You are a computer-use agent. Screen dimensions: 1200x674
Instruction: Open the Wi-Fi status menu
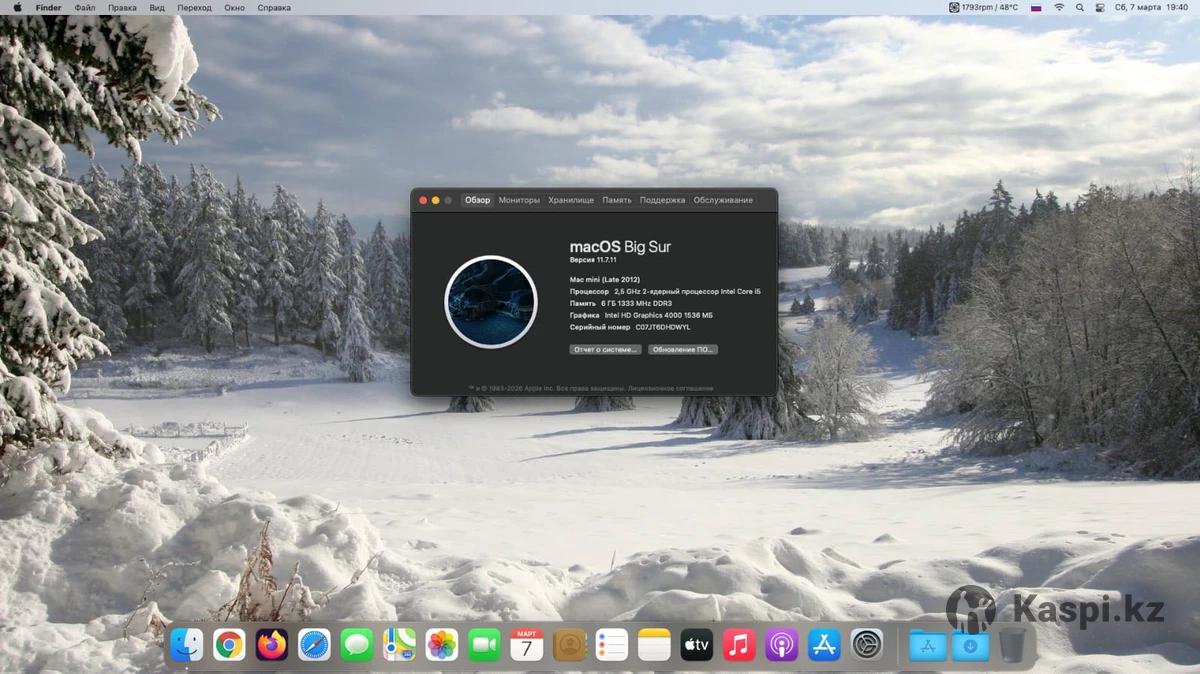1058,7
